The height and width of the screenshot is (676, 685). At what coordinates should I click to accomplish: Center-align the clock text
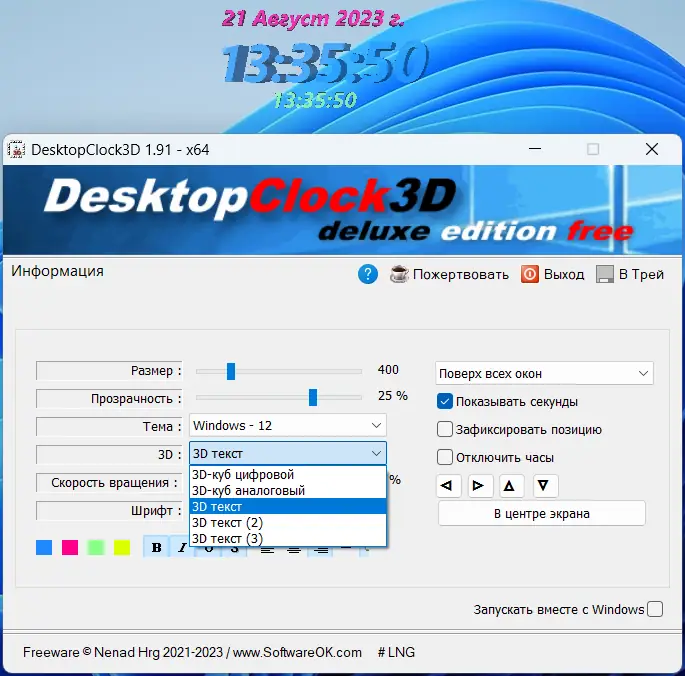294,550
